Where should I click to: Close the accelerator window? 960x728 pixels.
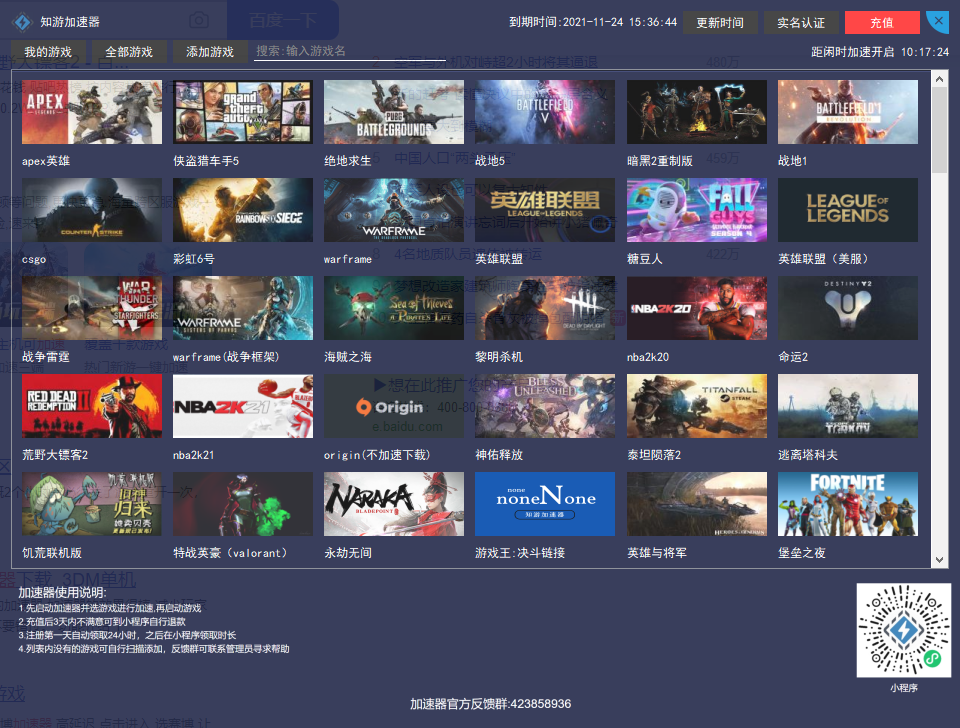[937, 21]
